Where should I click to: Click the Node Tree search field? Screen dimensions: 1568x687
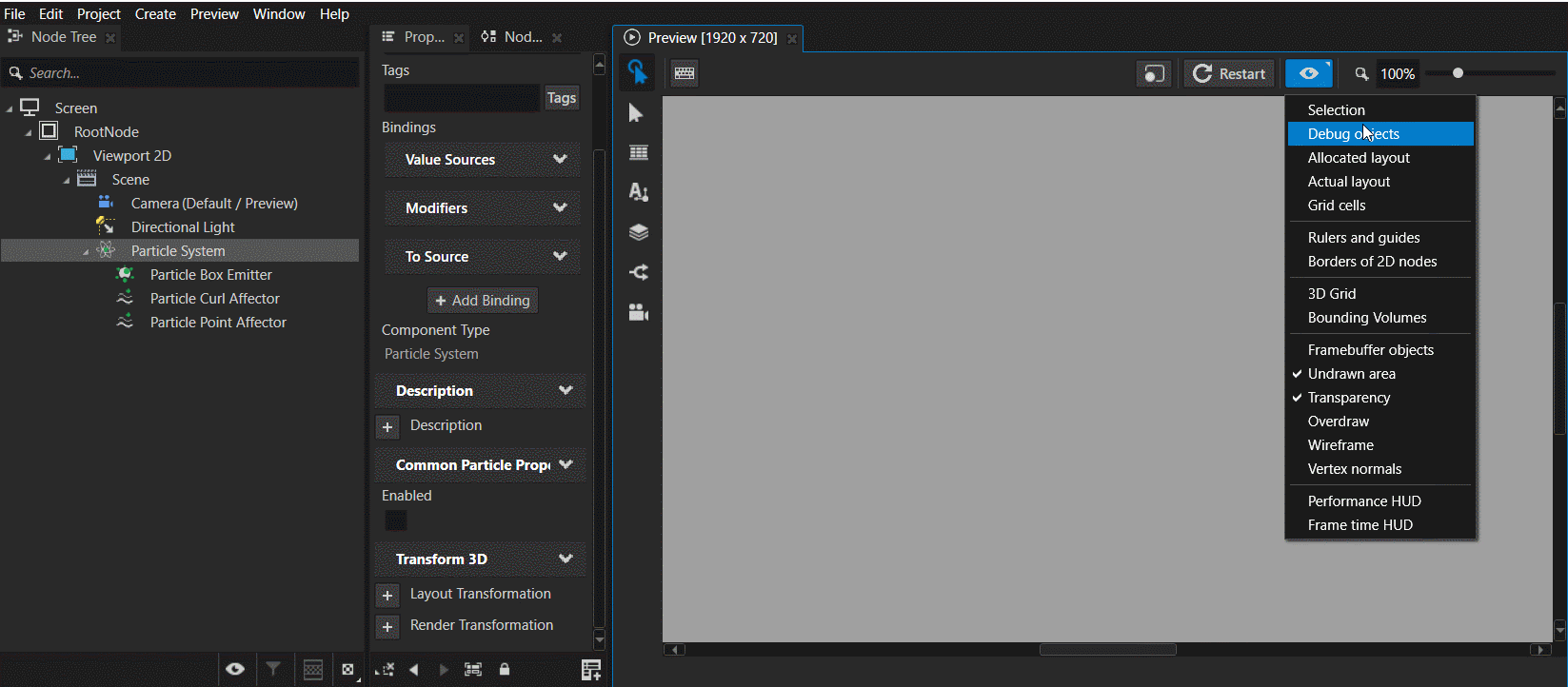[181, 73]
